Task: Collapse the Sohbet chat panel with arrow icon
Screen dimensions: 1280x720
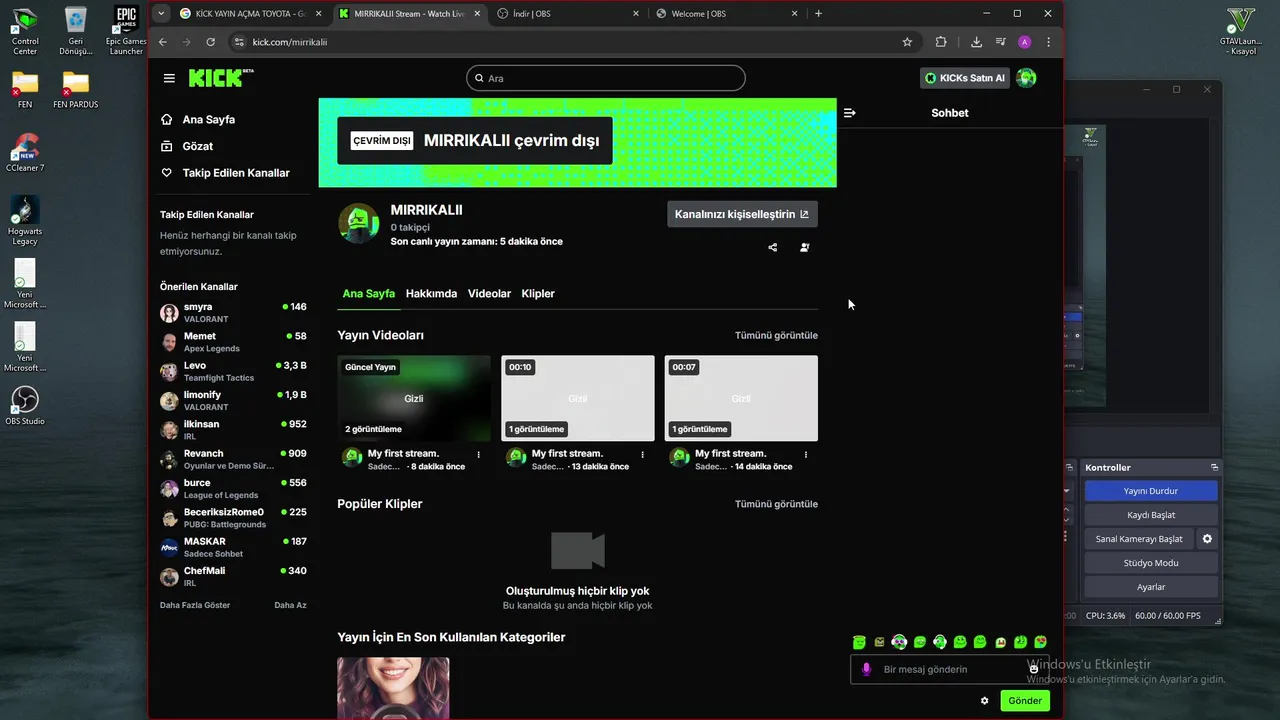Action: coord(849,113)
